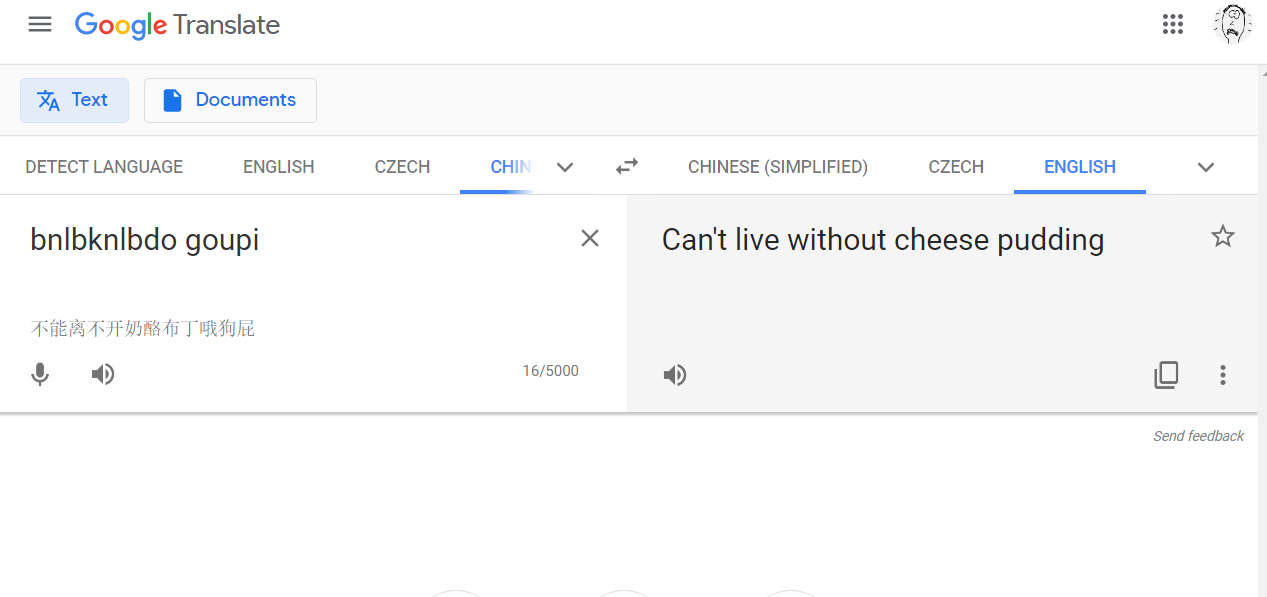This screenshot has width=1267, height=597.
Task: Expand target language list
Action: coord(1206,167)
